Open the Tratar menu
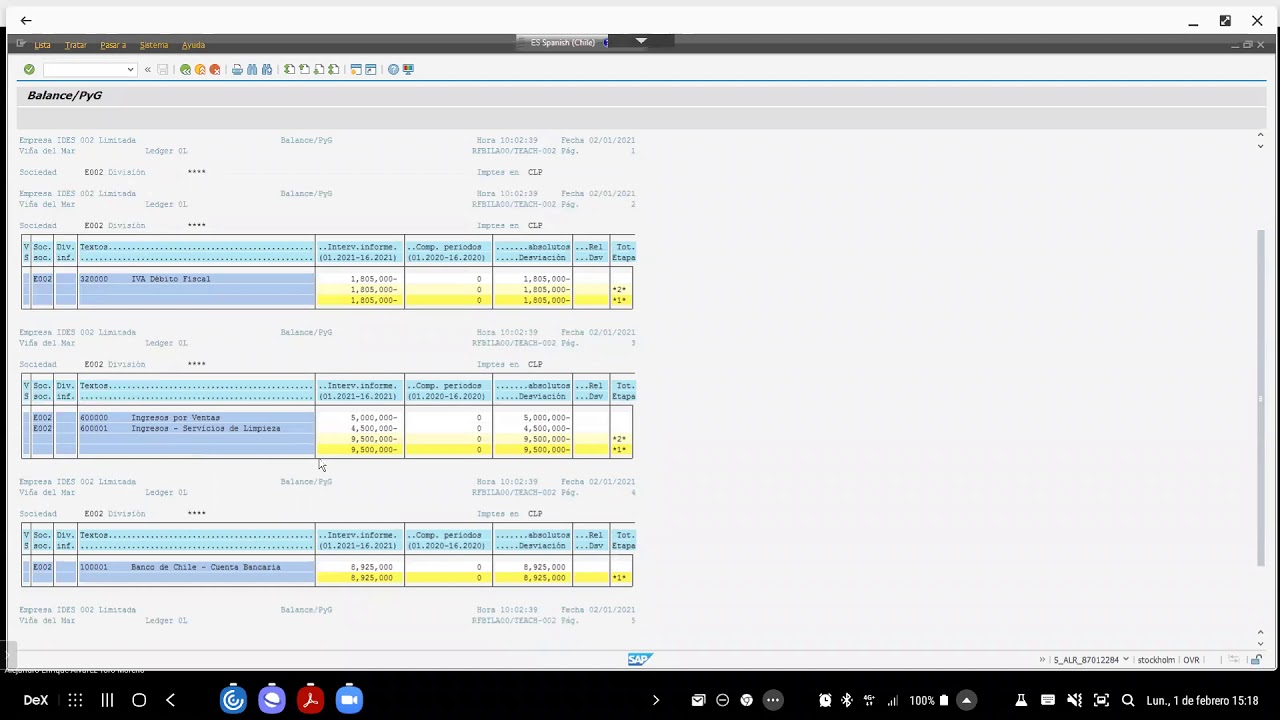 pyautogui.click(x=76, y=45)
